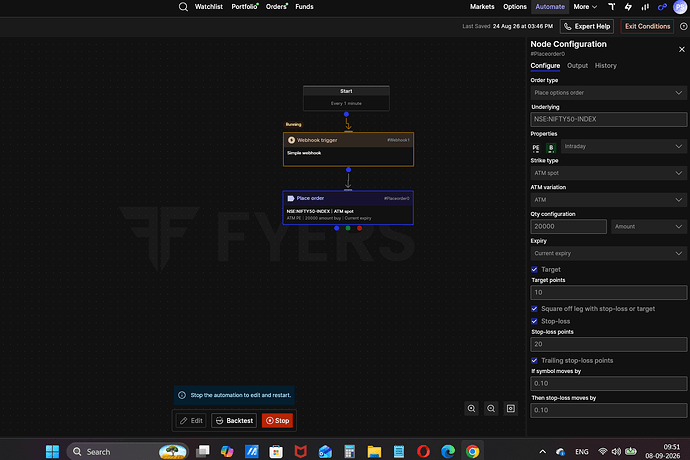The width and height of the screenshot is (690, 460).
Task: Click the red output dot under Place order
Action: coord(360,228)
